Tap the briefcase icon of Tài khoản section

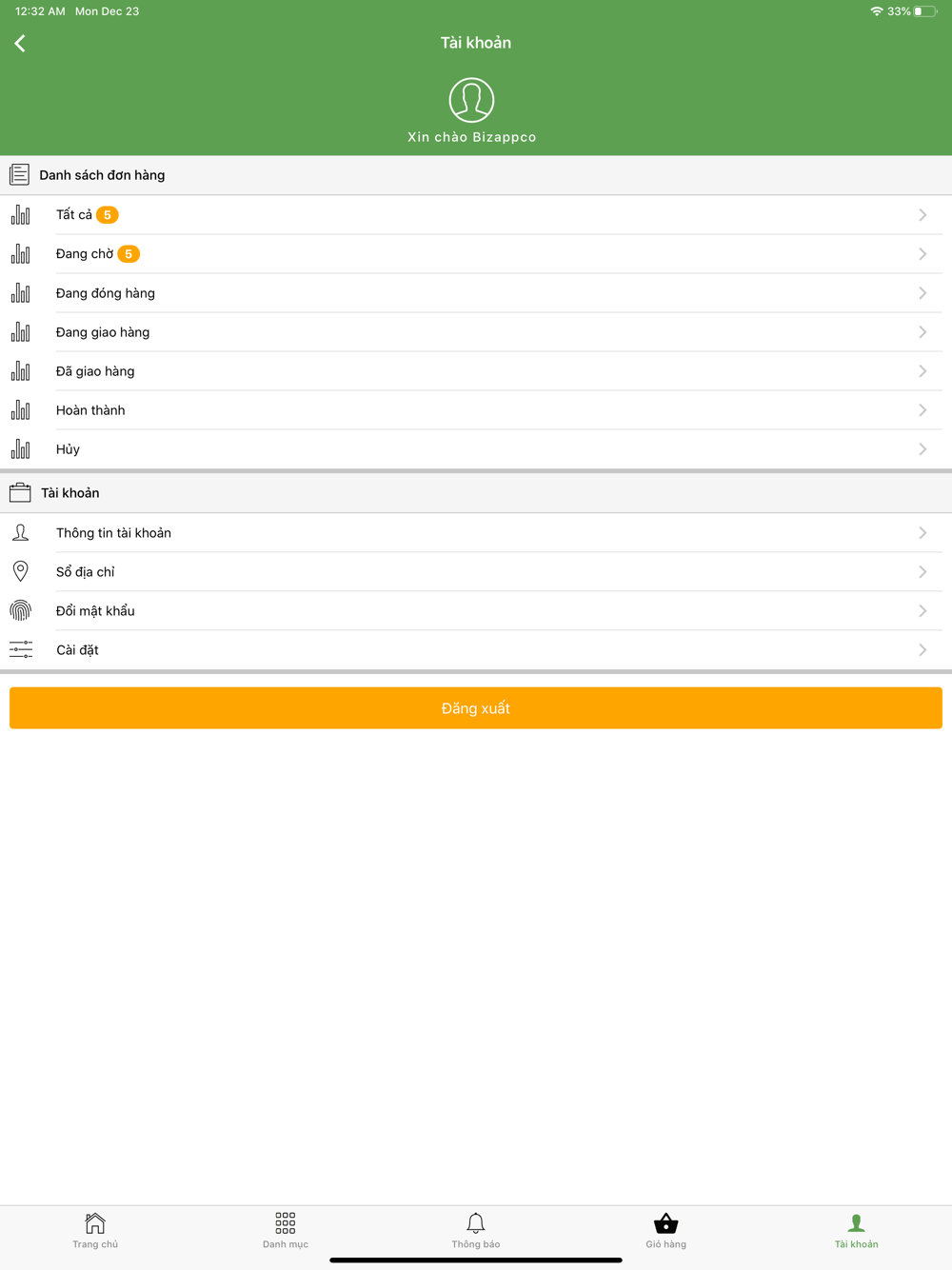(20, 493)
